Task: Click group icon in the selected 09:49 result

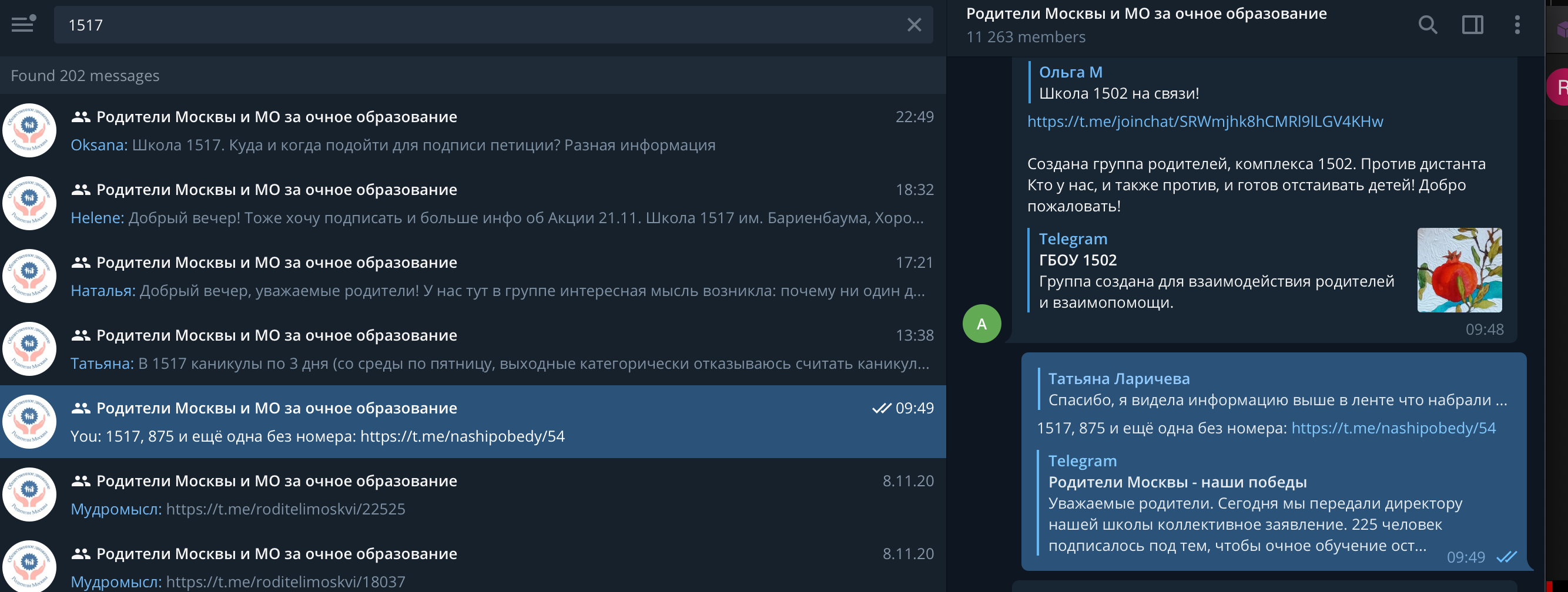Action: pyautogui.click(x=81, y=408)
